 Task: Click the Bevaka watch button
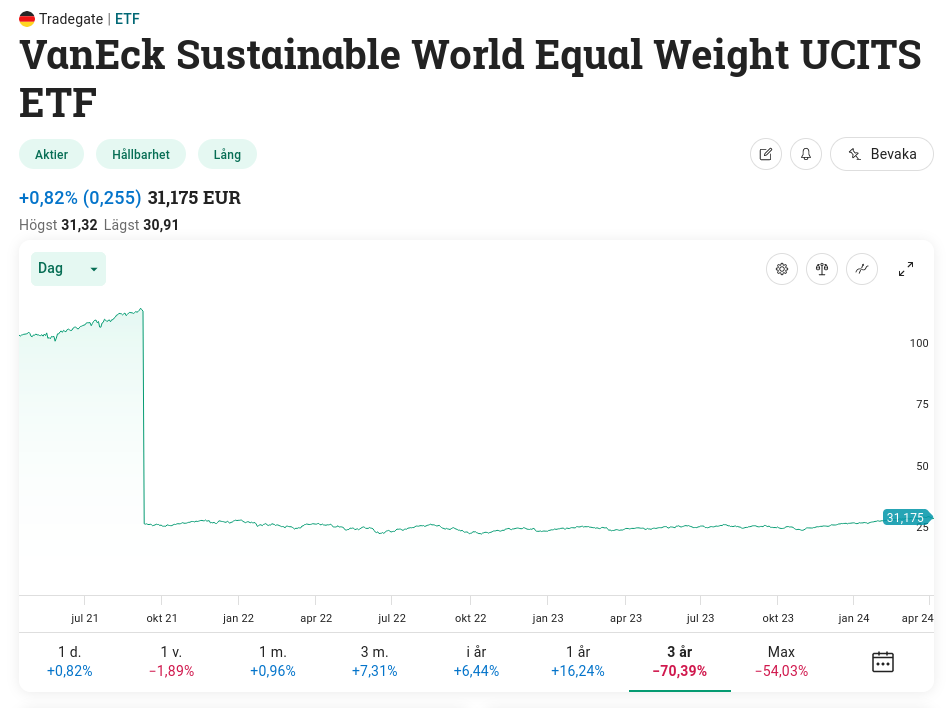882,154
